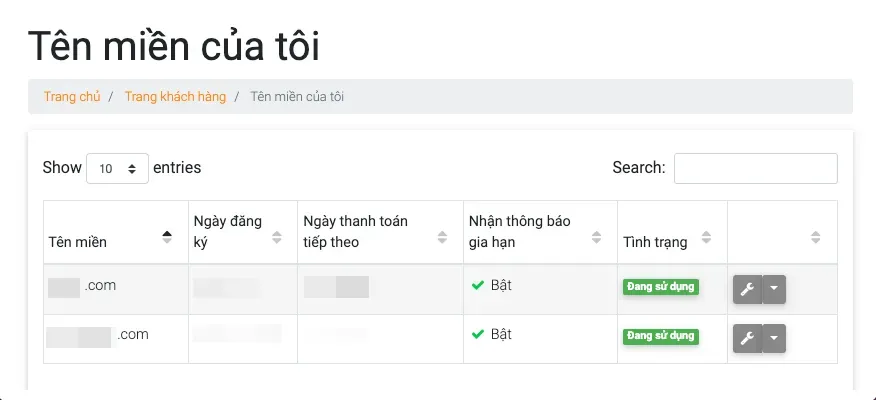Open the wrench manage icon in second .com row
Viewport: 876px width, 400px height.
(747, 339)
